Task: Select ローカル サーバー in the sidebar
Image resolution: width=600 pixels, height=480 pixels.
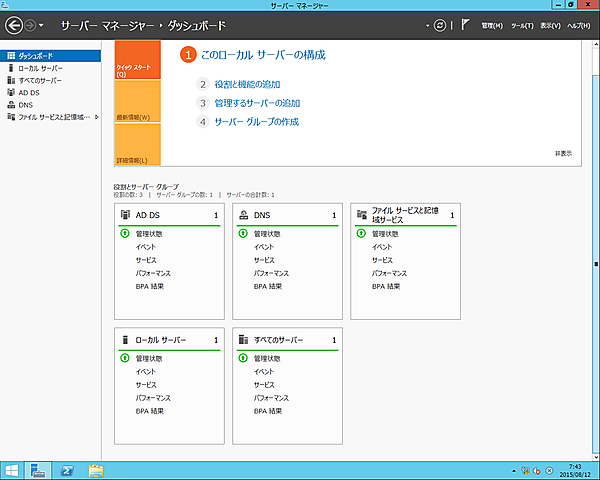Action: click(51, 68)
